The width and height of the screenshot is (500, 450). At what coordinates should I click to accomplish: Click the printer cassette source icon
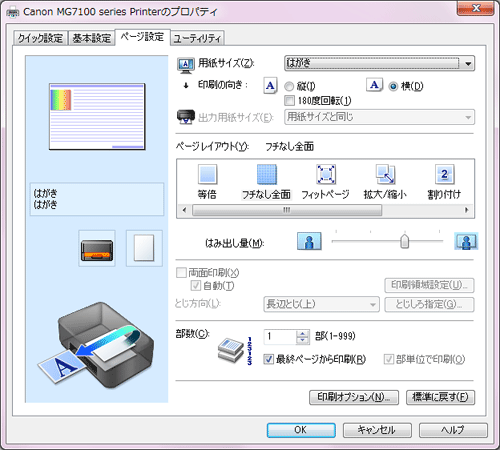[97, 249]
